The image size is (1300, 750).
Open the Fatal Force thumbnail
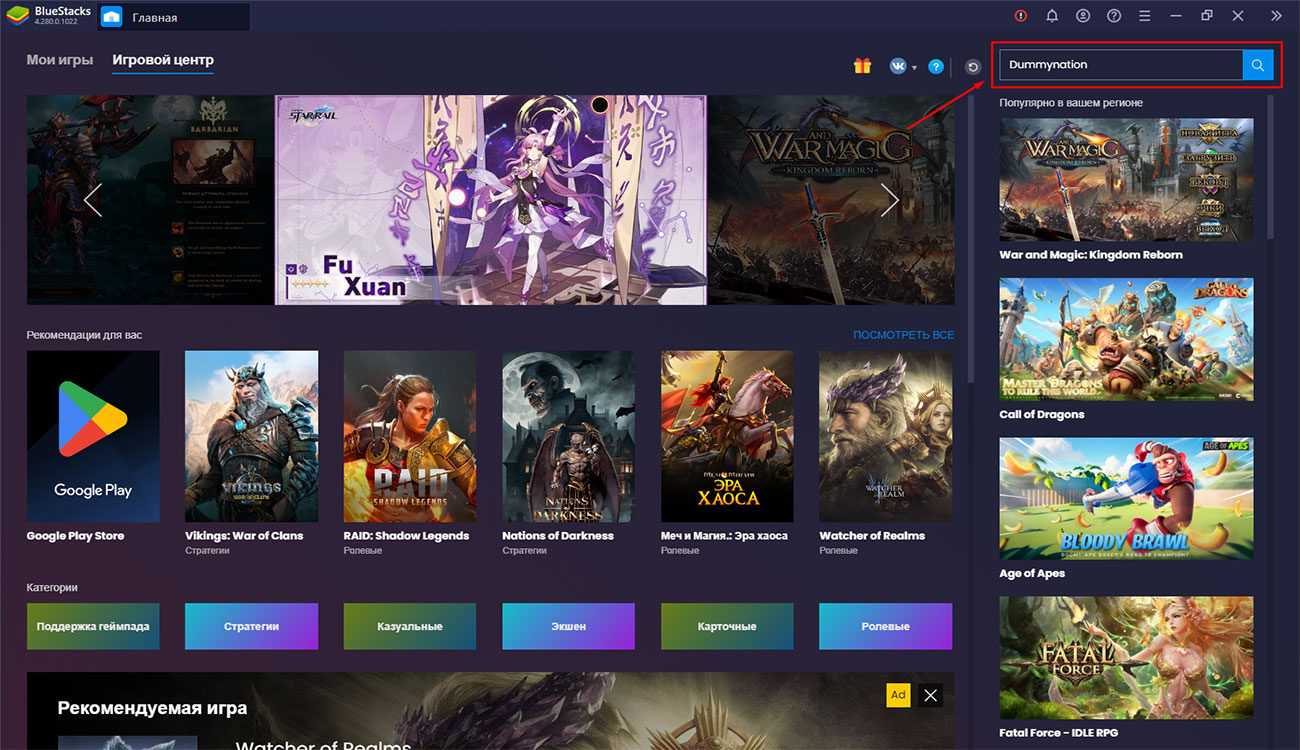coord(1126,658)
